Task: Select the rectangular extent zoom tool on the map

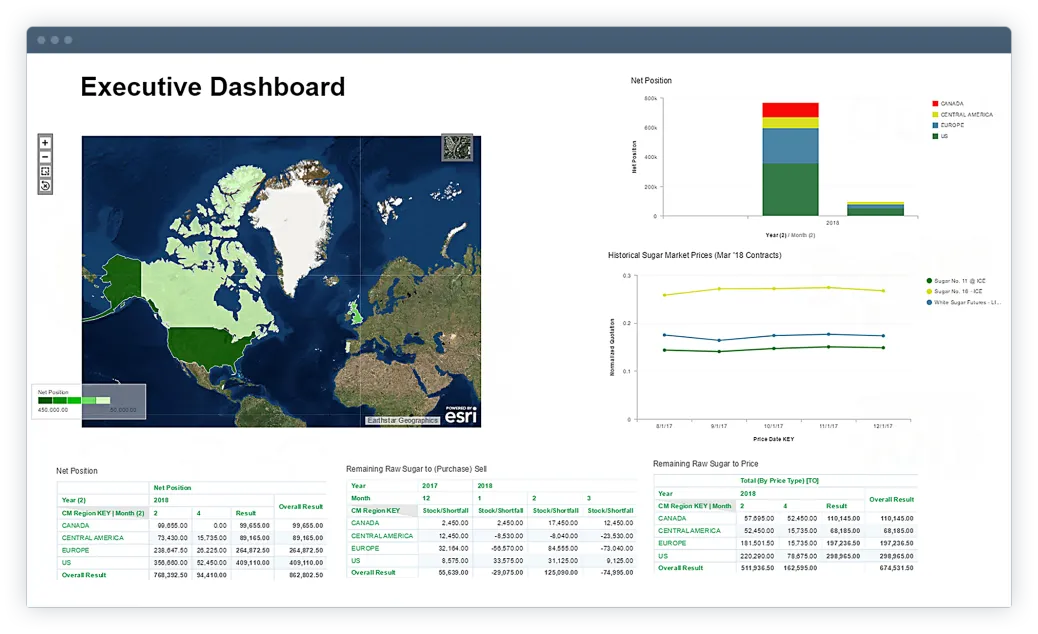Action: 43,171
